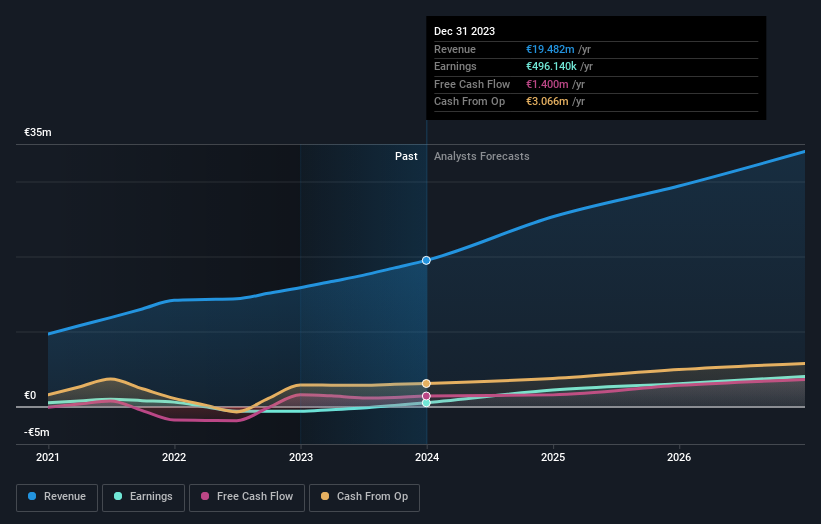Click the Revenue data point at 2024

[426, 260]
